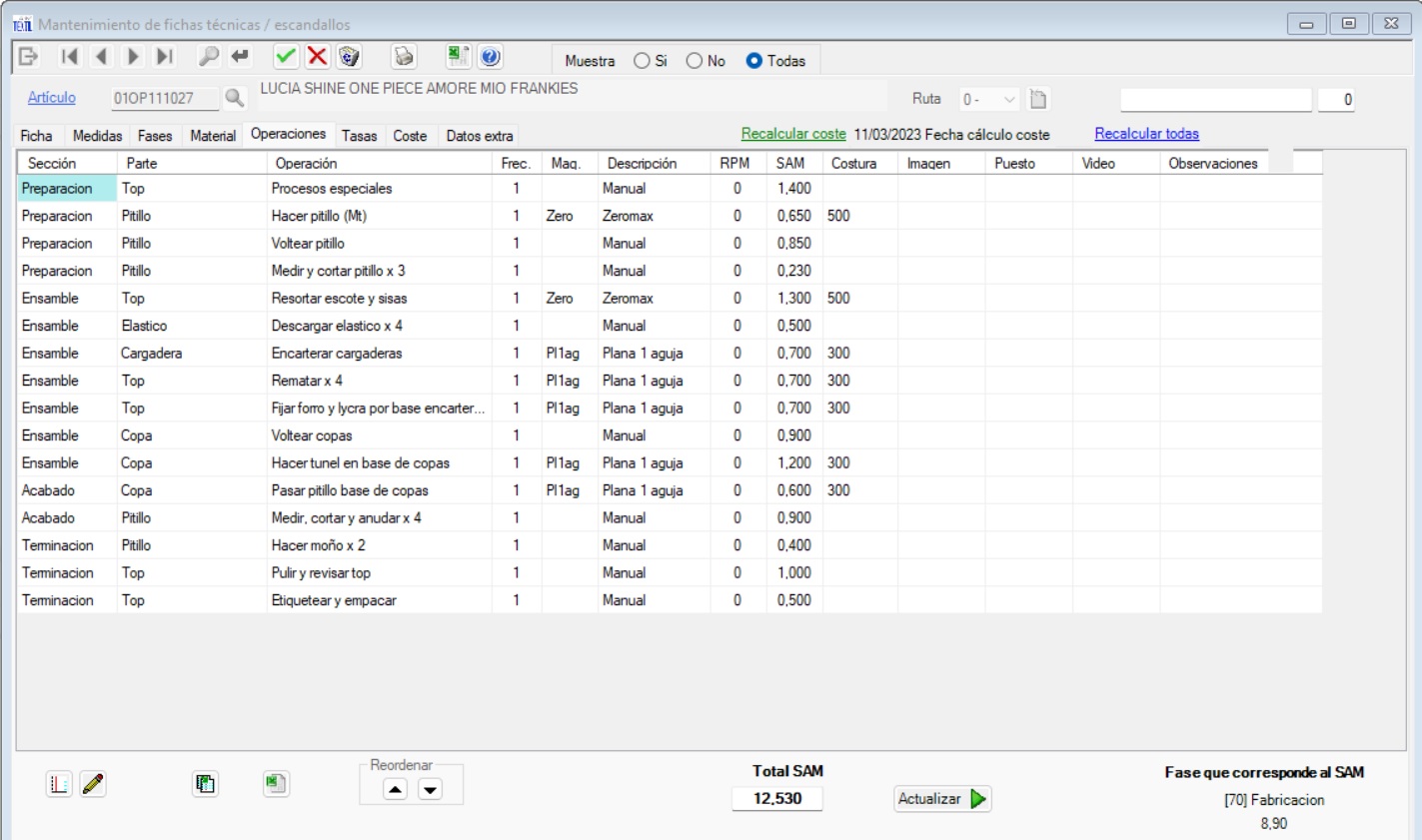Move operation down with Reordenar arrow
Image resolution: width=1422 pixels, height=840 pixels.
pos(430,789)
